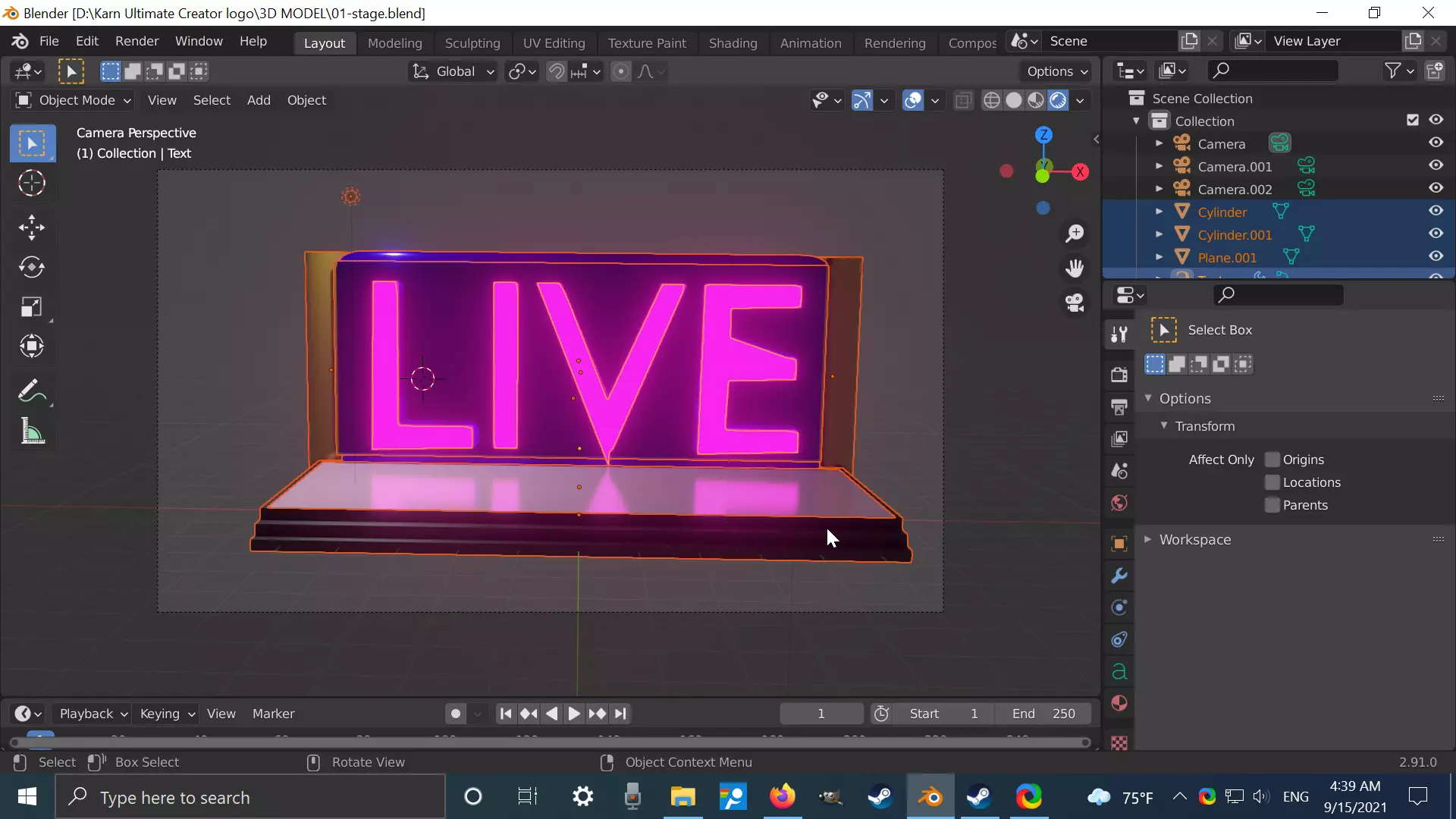Screen dimensions: 1456x819
Task: Click the 3D Cursor tool
Action: click(x=32, y=183)
